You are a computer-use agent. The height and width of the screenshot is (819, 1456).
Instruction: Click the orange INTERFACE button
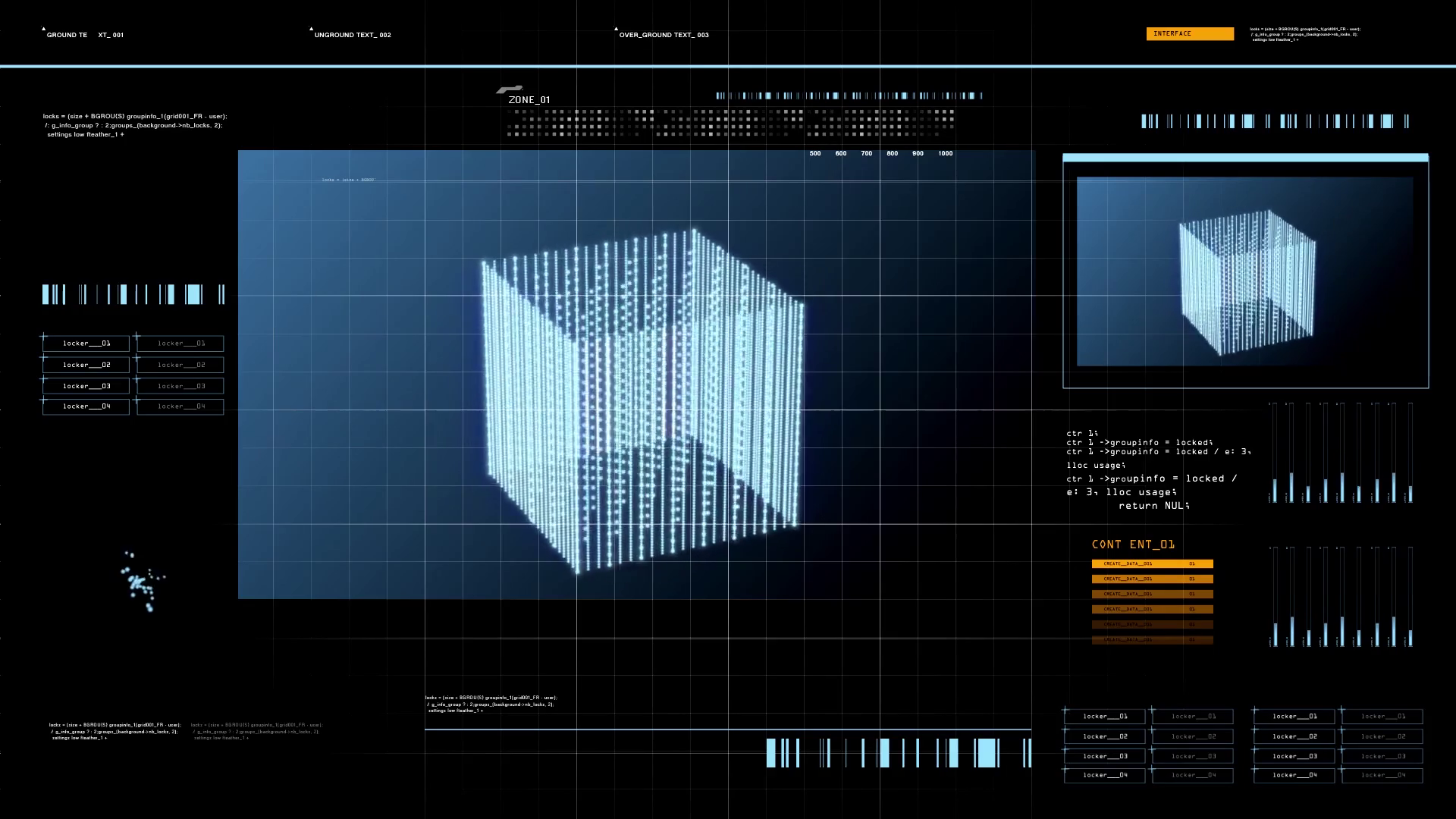[x=1189, y=33]
